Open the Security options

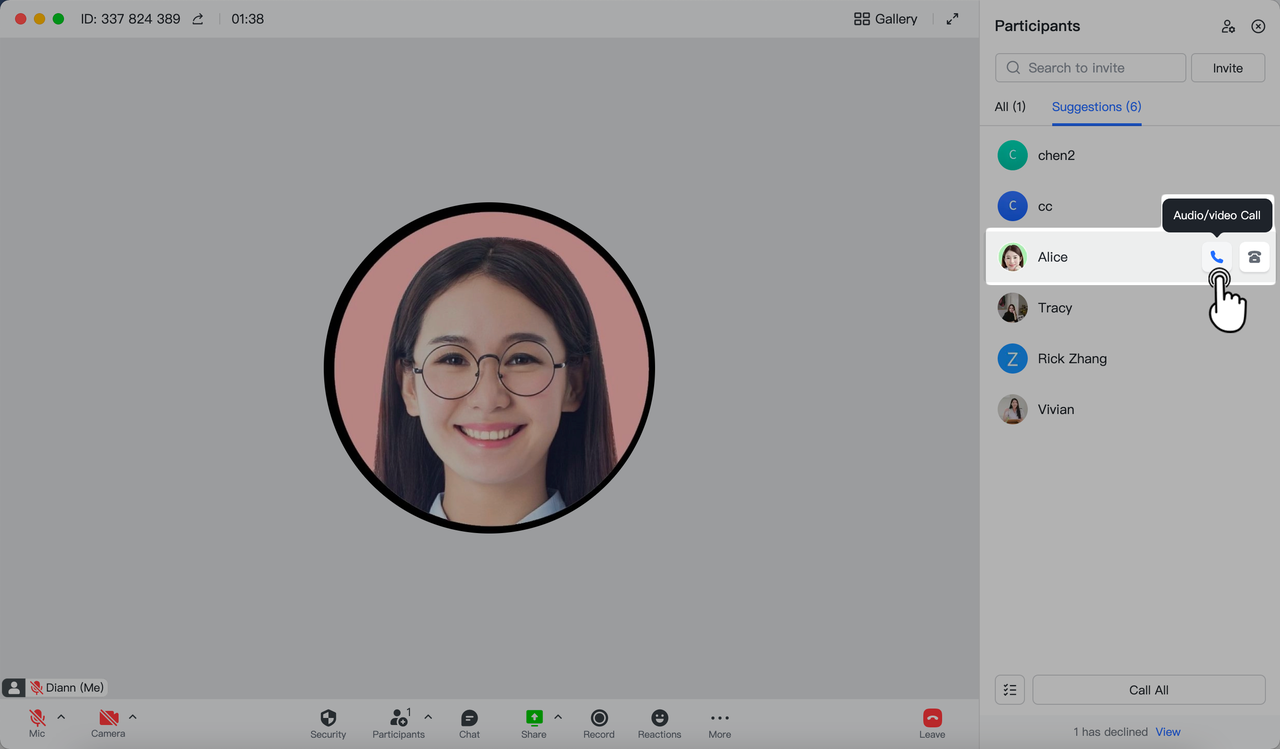point(328,720)
